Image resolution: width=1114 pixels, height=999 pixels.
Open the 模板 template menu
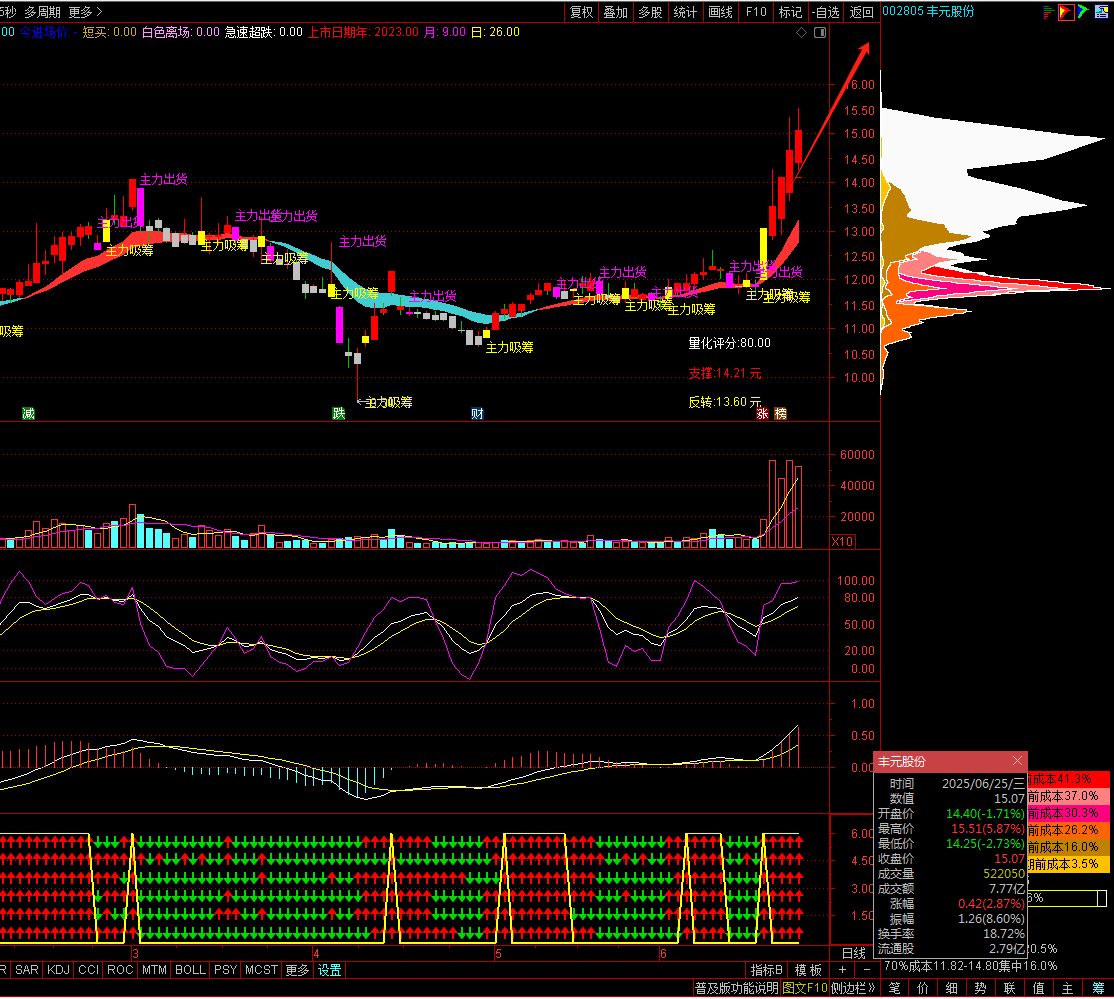[809, 970]
